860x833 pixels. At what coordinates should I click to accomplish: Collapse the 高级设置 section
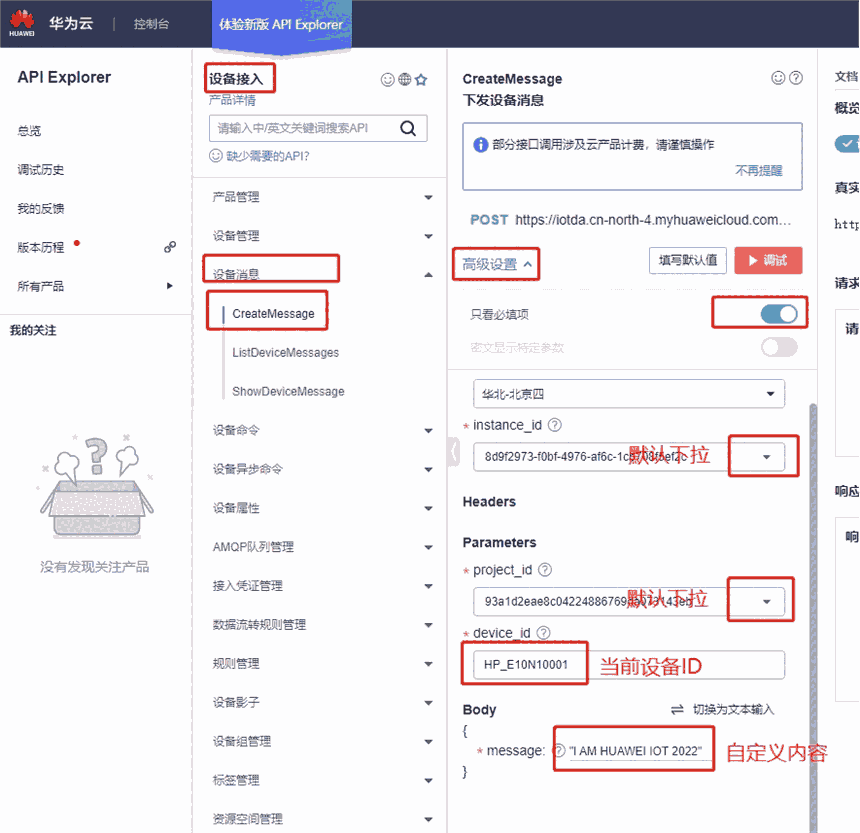pos(497,264)
